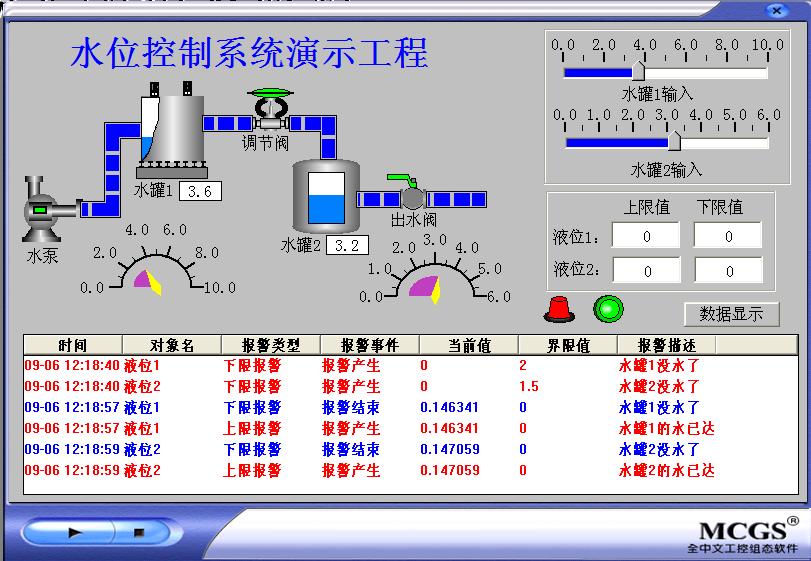
Task: Open the 数据显示 data display button
Action: 731,314
